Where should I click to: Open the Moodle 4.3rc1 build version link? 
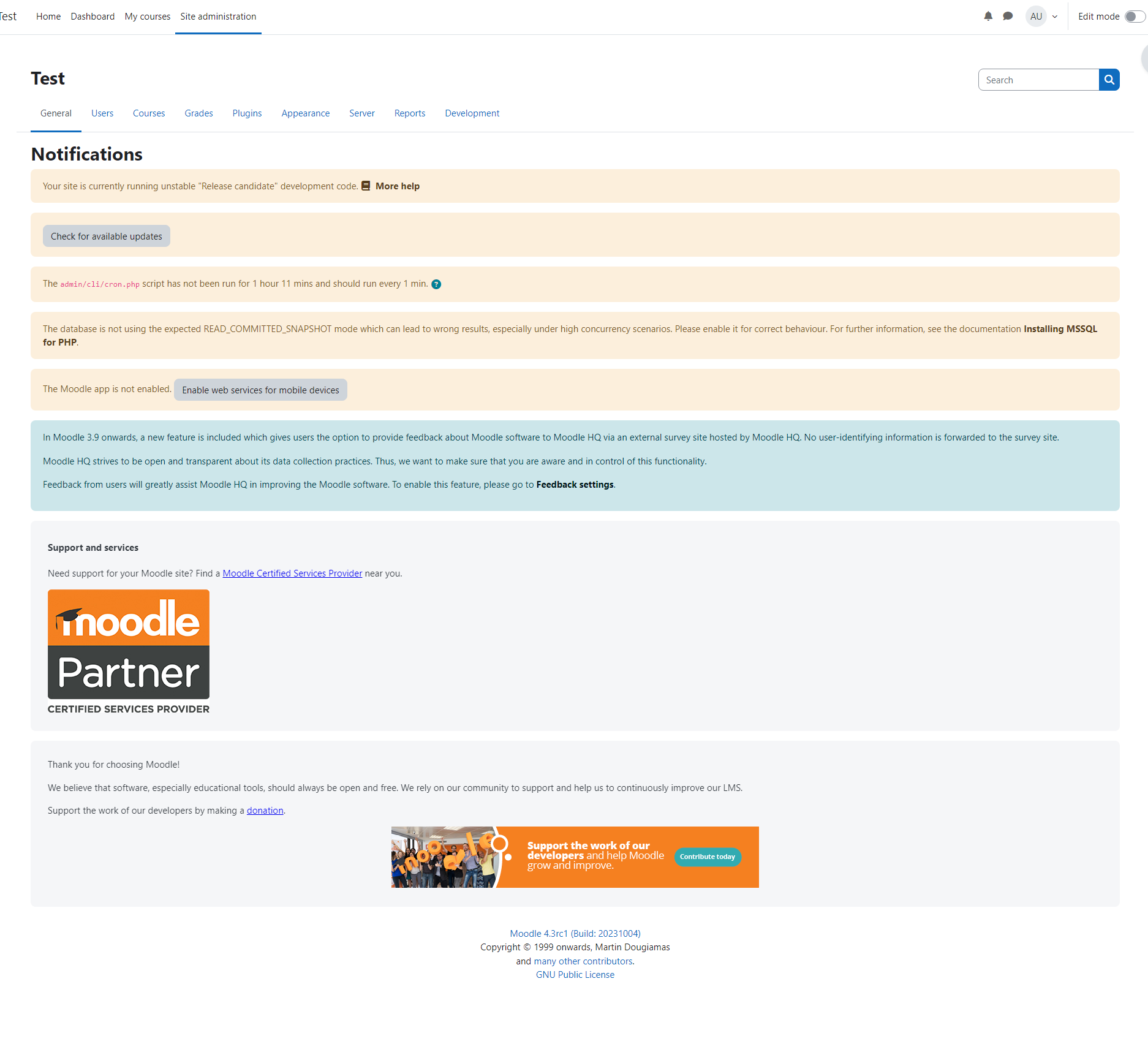click(575, 934)
